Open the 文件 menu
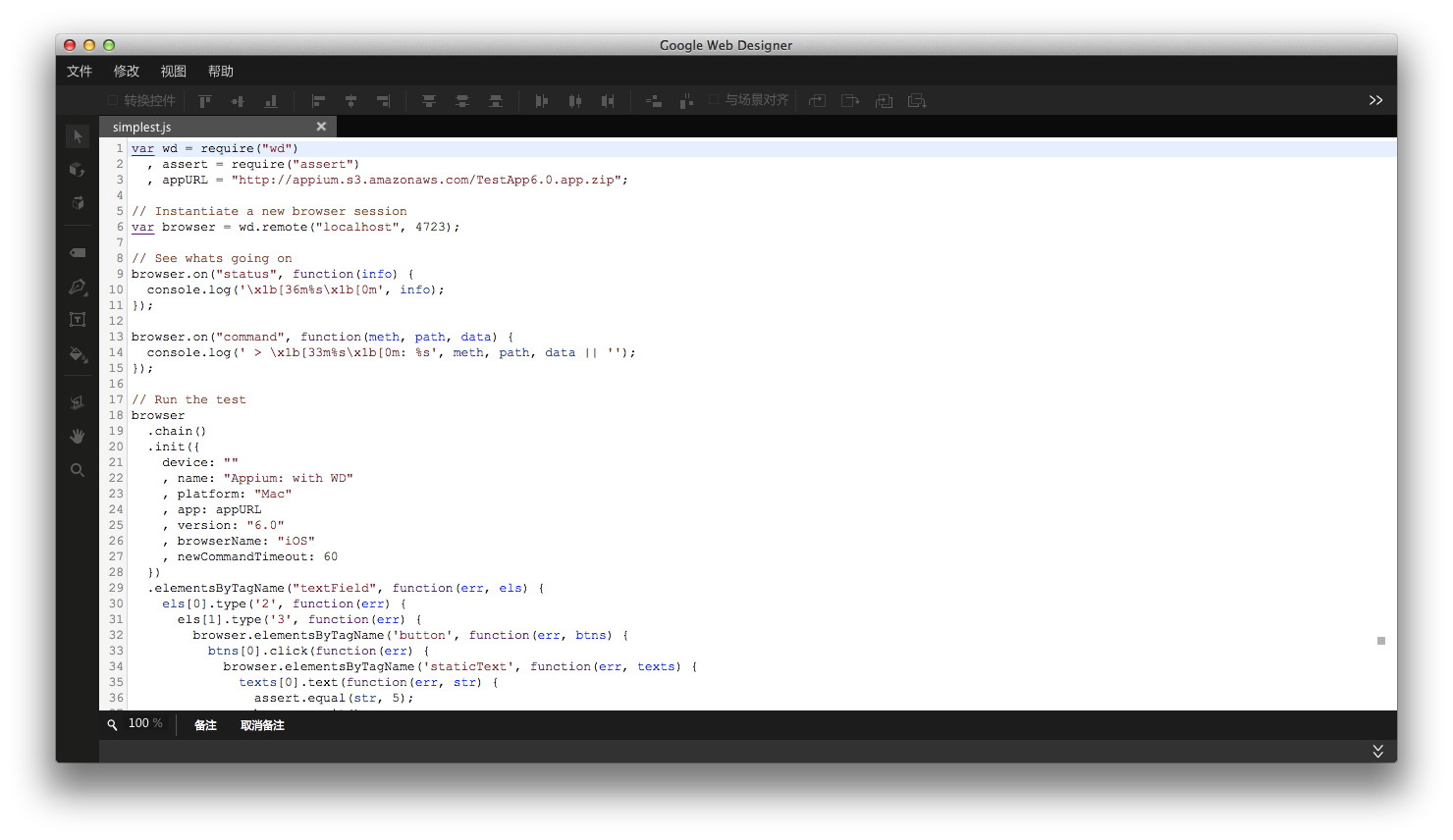This screenshot has height=840, width=1453. 80,72
